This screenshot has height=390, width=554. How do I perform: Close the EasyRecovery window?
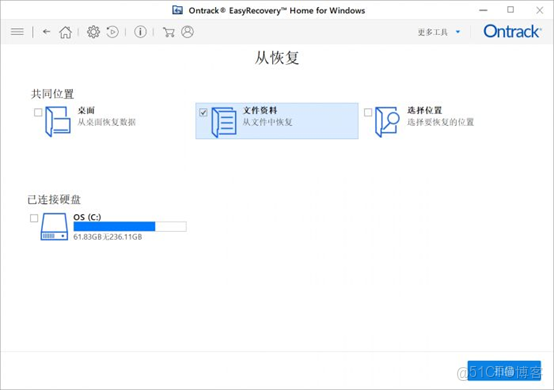tap(540, 10)
